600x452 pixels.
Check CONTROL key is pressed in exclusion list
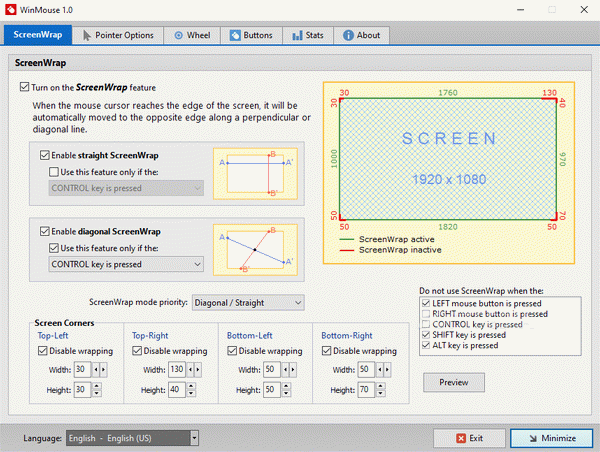tap(426, 324)
